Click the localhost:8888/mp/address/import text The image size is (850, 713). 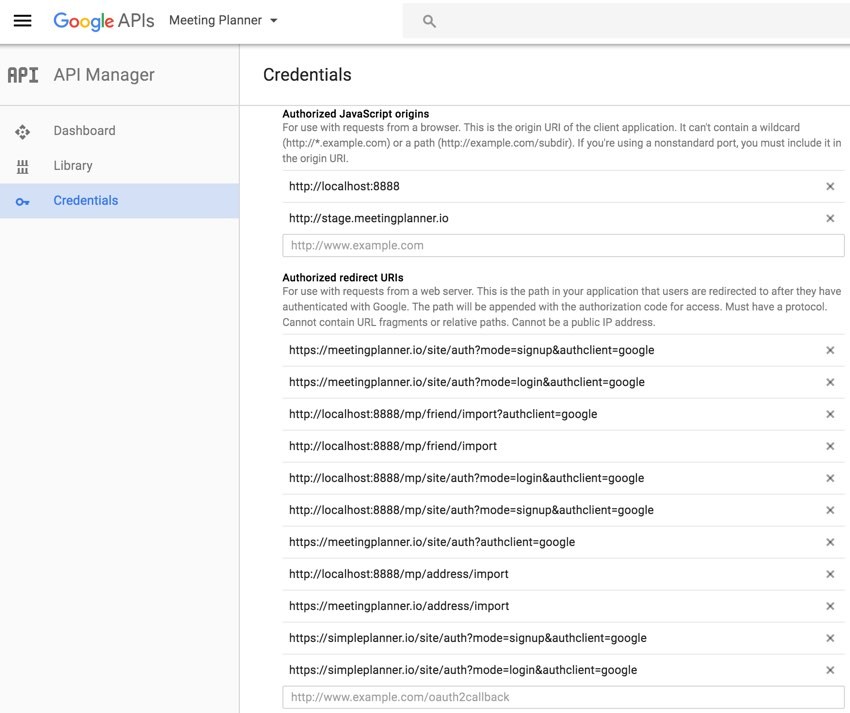[399, 574]
